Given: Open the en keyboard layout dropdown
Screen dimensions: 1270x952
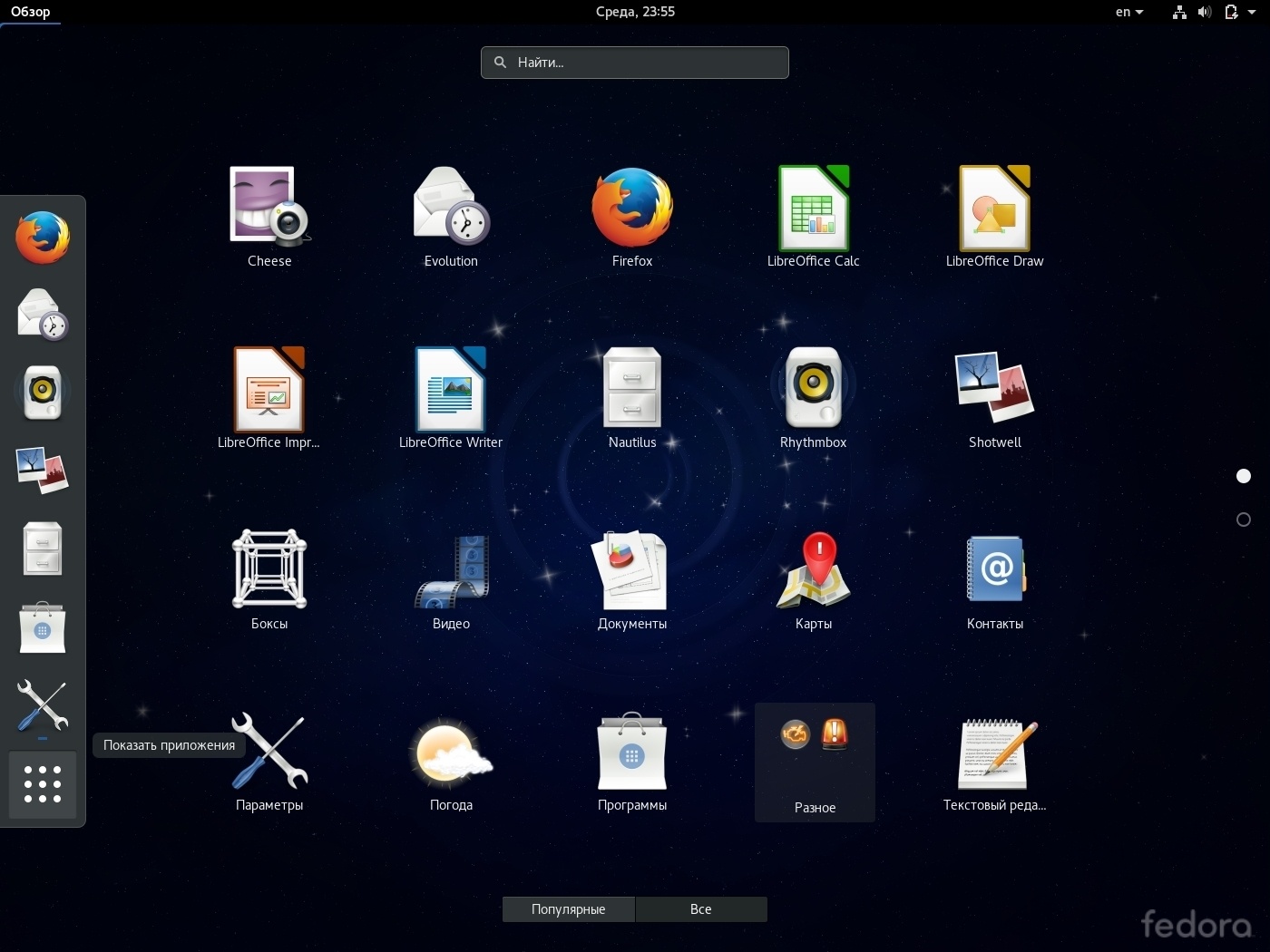Looking at the screenshot, I should 1129,12.
